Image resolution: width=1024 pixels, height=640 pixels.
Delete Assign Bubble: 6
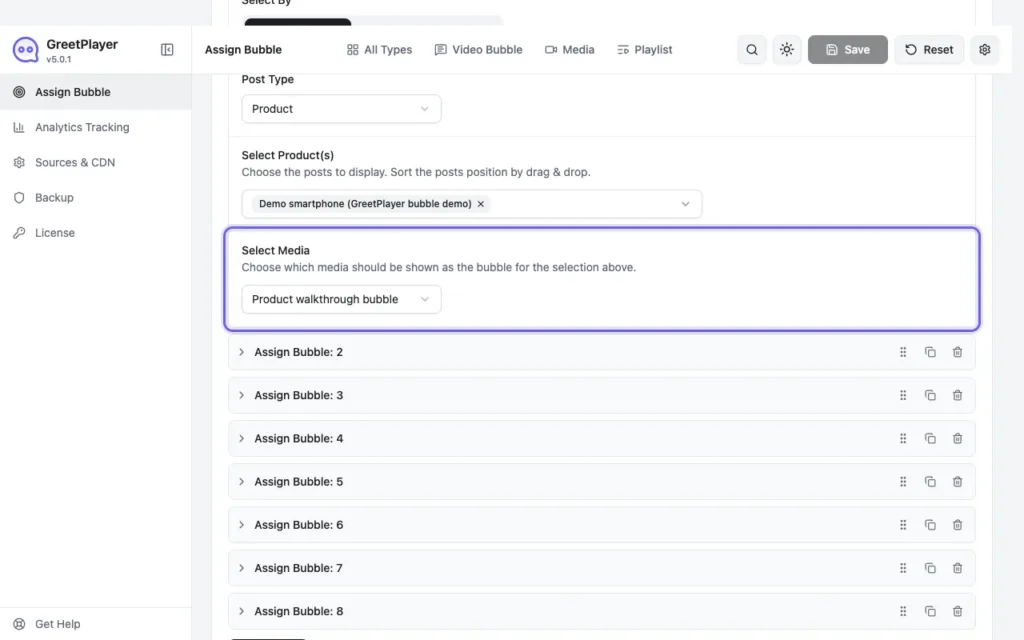(x=957, y=524)
